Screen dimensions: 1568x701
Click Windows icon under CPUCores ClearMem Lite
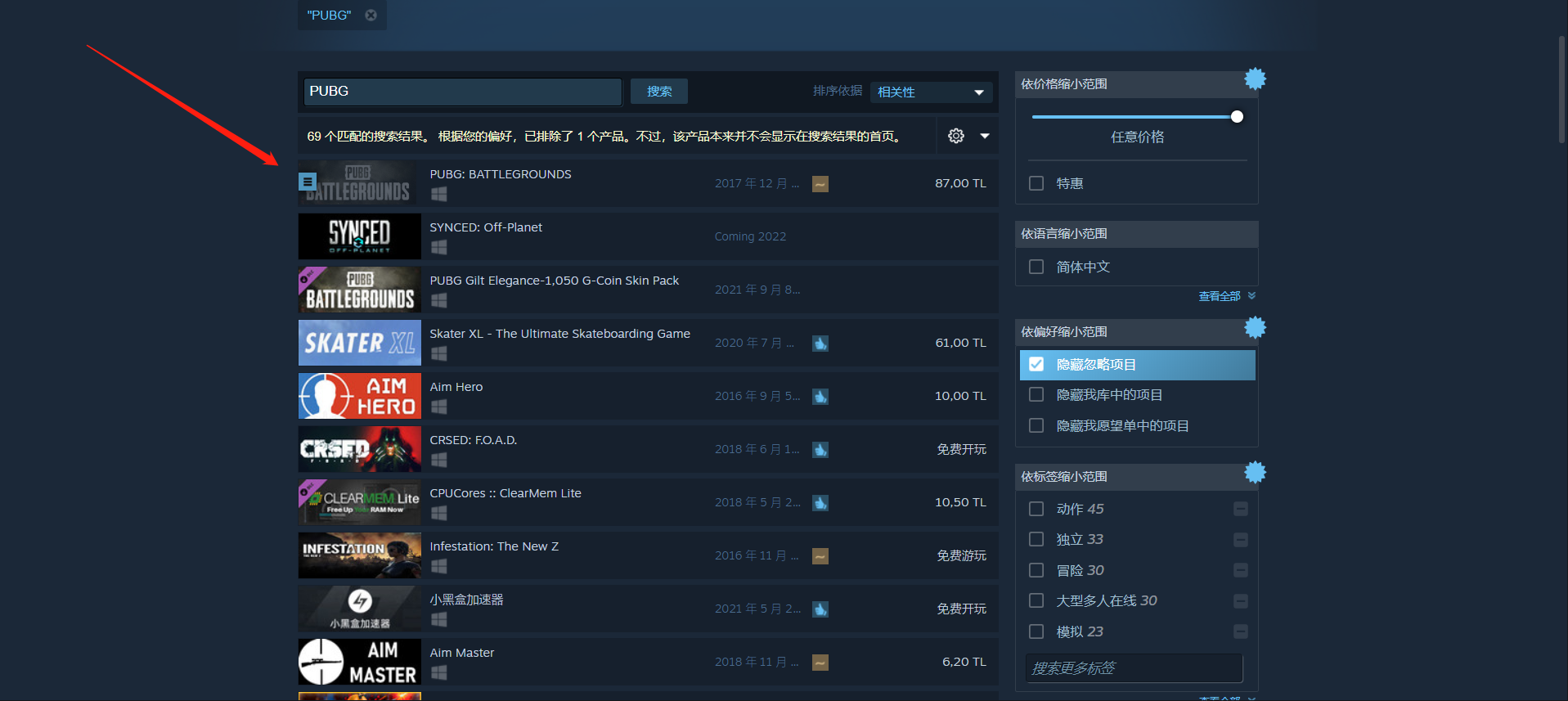[x=439, y=513]
